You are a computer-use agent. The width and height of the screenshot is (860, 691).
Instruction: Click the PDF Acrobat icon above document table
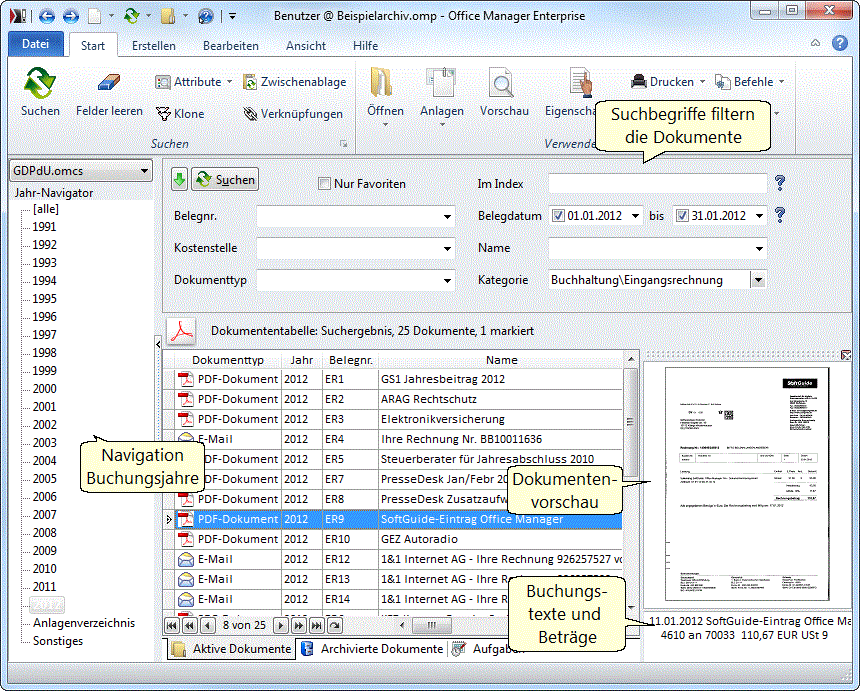[182, 331]
